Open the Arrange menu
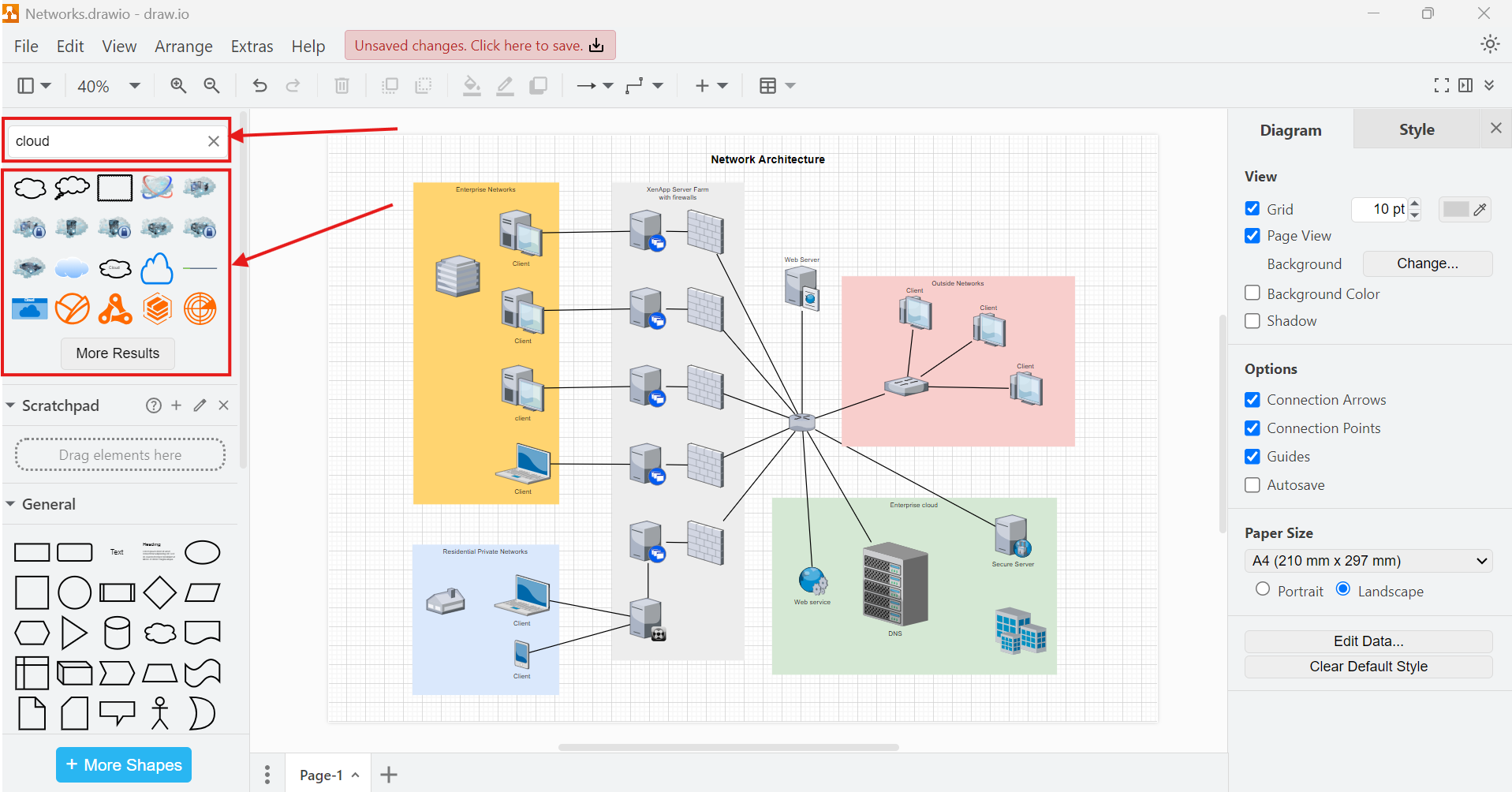The width and height of the screenshot is (1512, 792). click(183, 47)
